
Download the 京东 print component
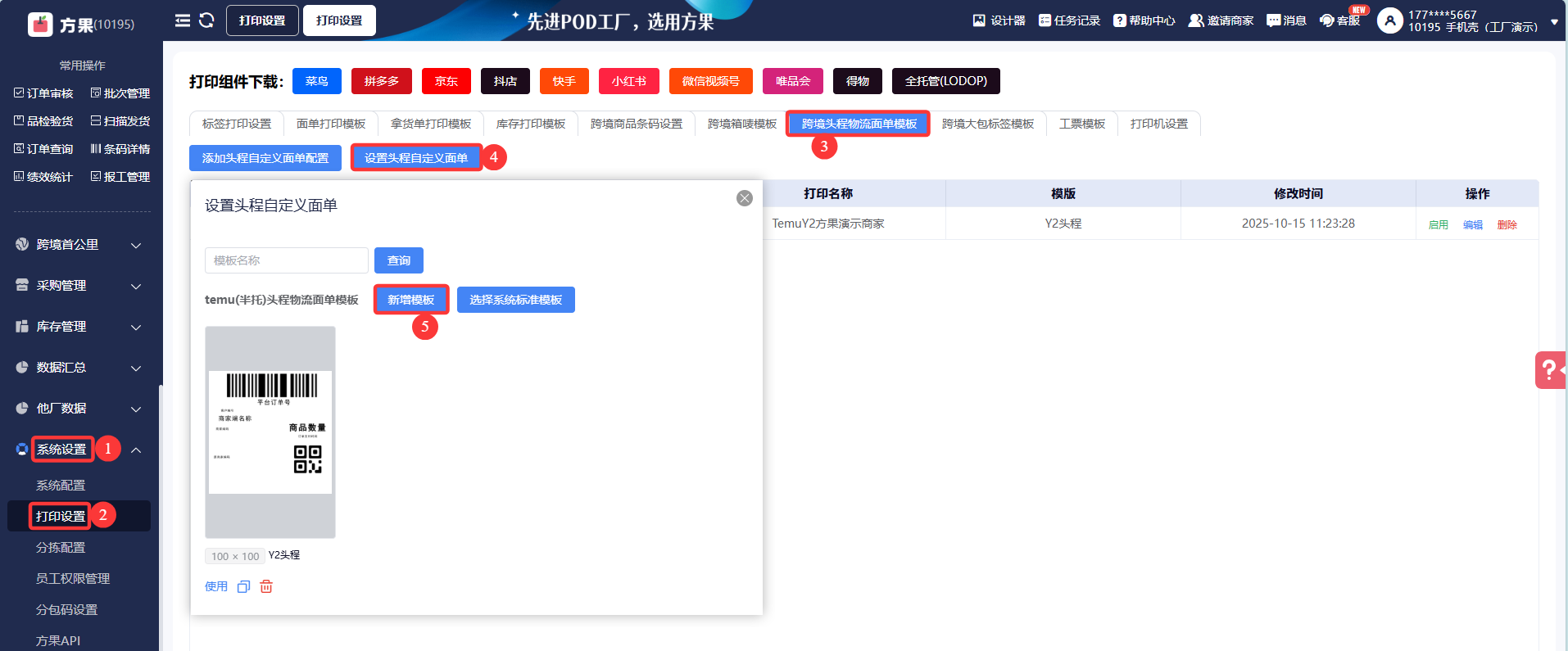(446, 81)
